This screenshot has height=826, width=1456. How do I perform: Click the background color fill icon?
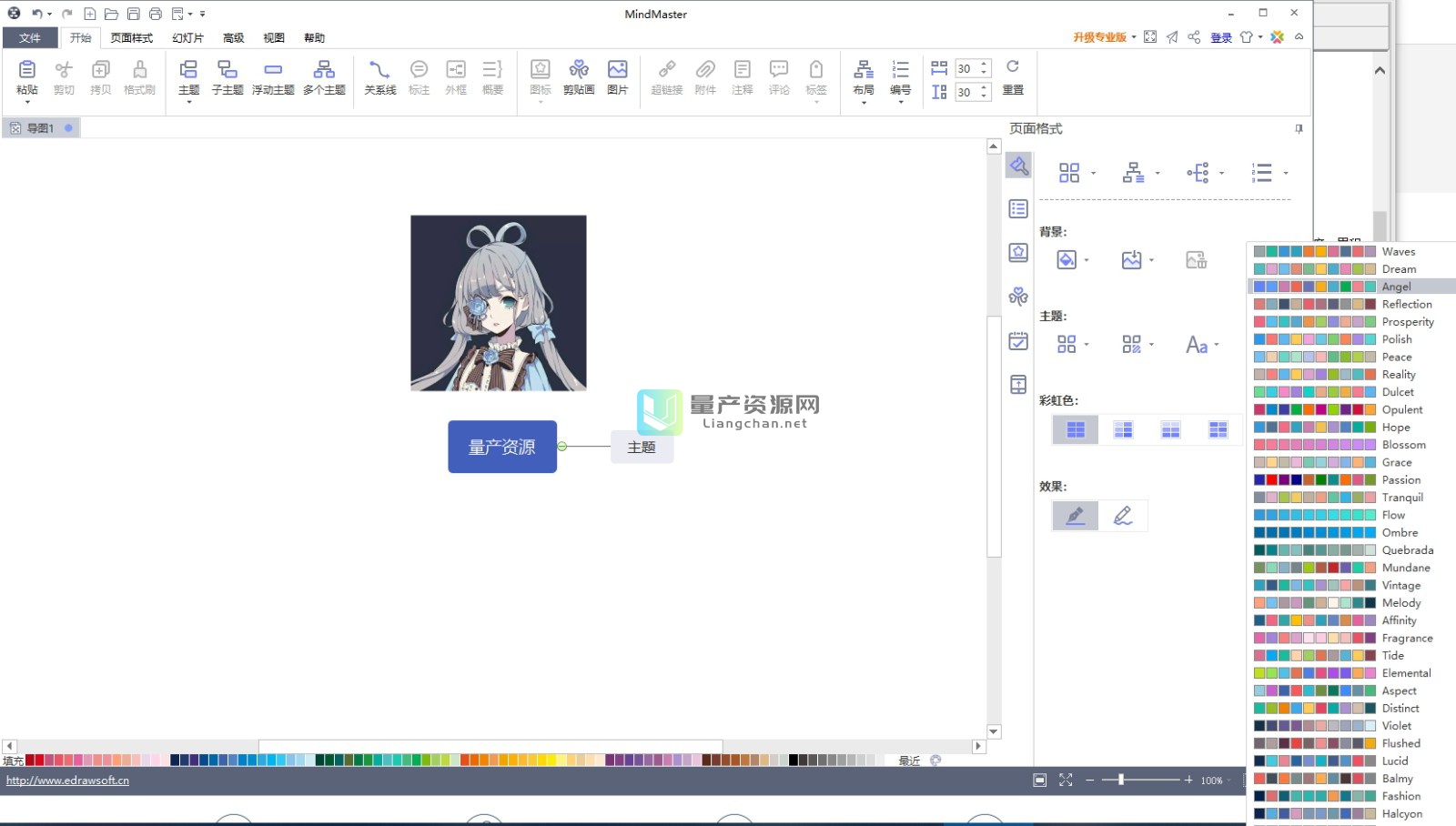coord(1067,260)
